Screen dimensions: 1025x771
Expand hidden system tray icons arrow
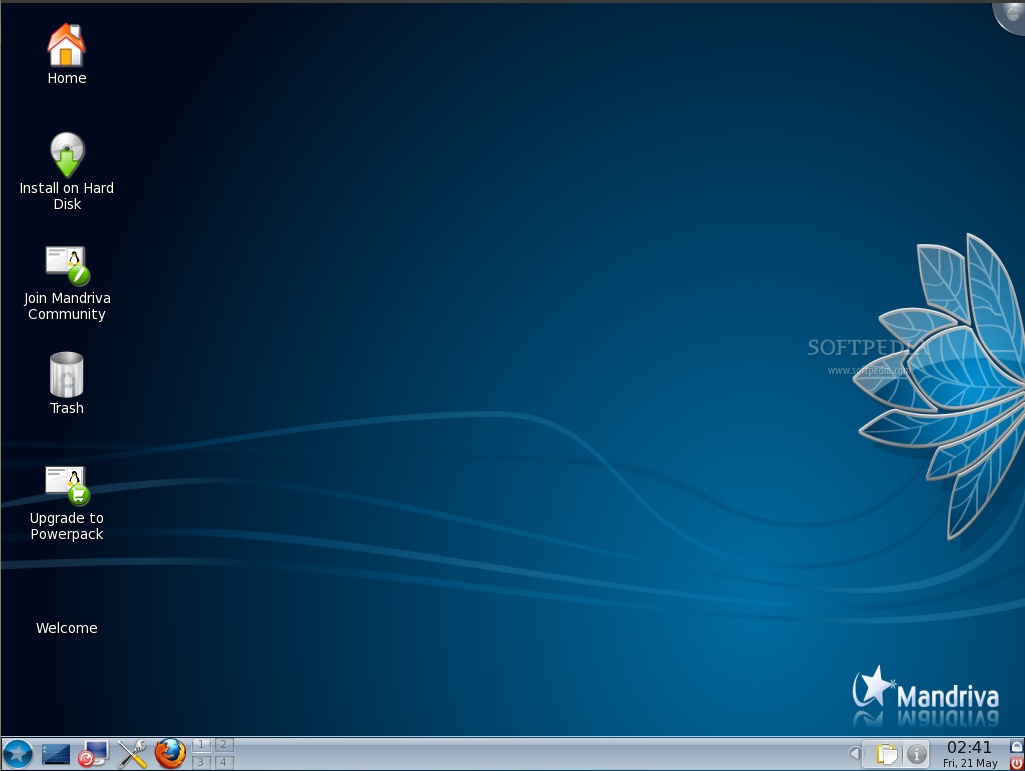coord(854,754)
